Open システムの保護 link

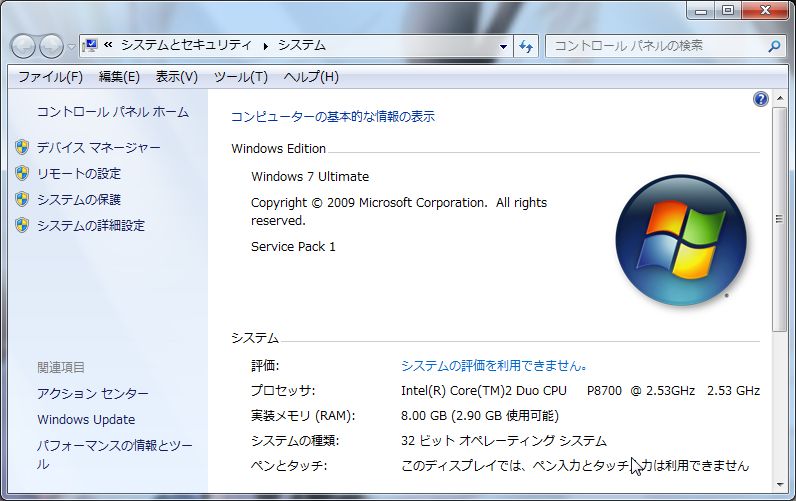(x=79, y=199)
